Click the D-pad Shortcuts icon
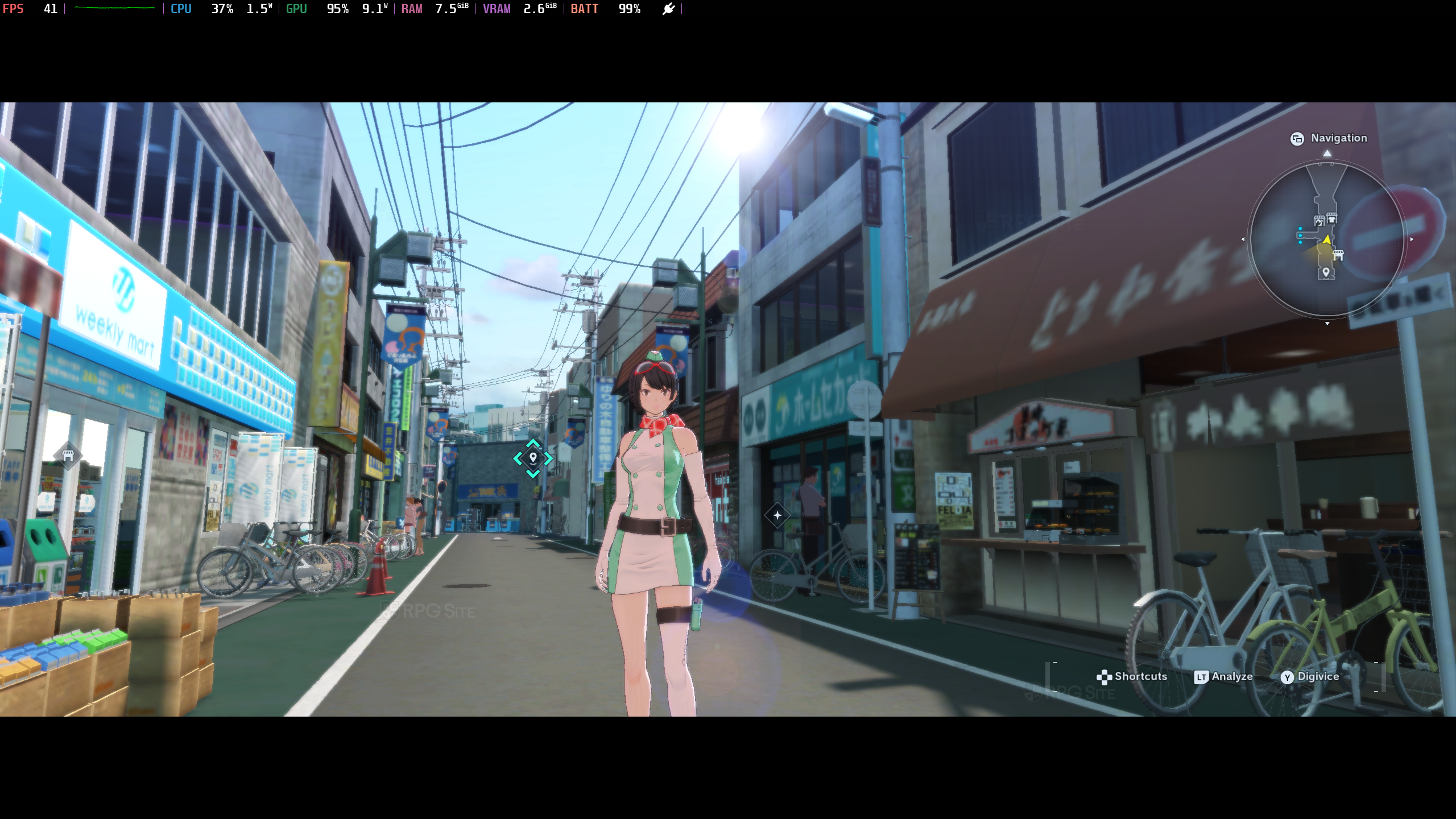 (x=1104, y=677)
